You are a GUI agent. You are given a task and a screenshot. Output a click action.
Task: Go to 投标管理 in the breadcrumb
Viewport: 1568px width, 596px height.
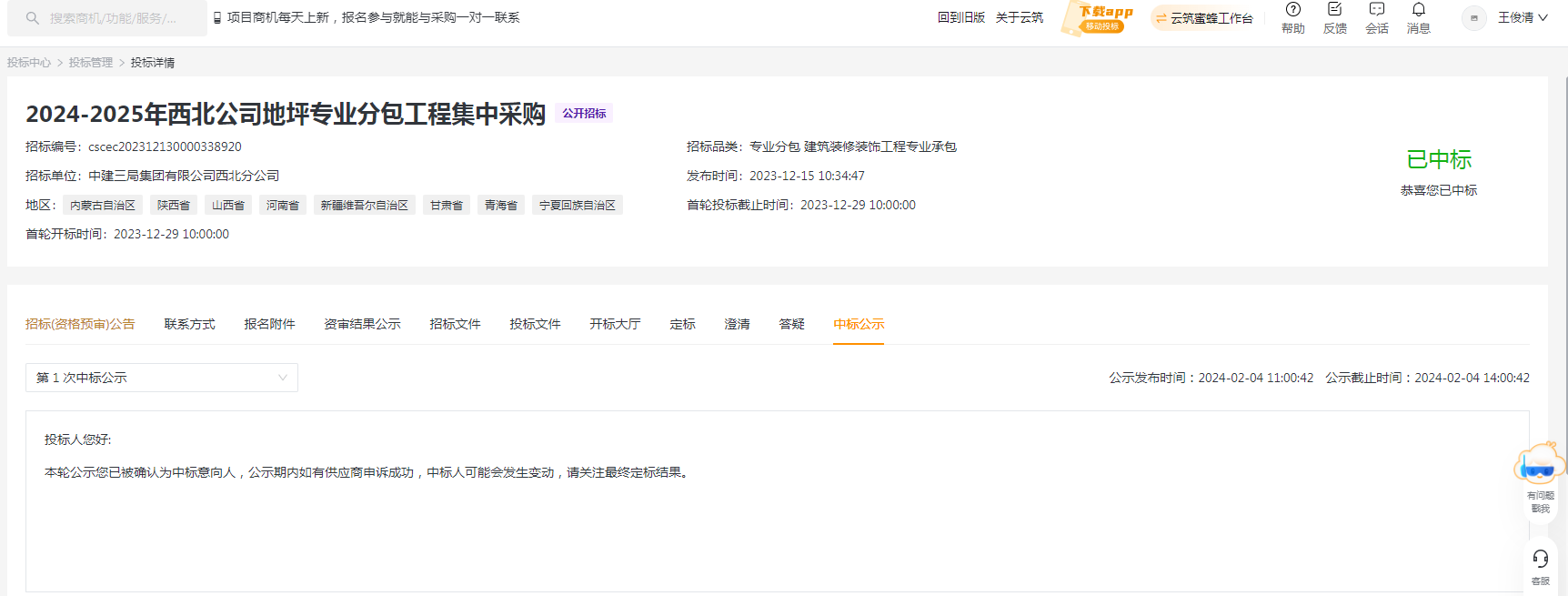click(91, 63)
